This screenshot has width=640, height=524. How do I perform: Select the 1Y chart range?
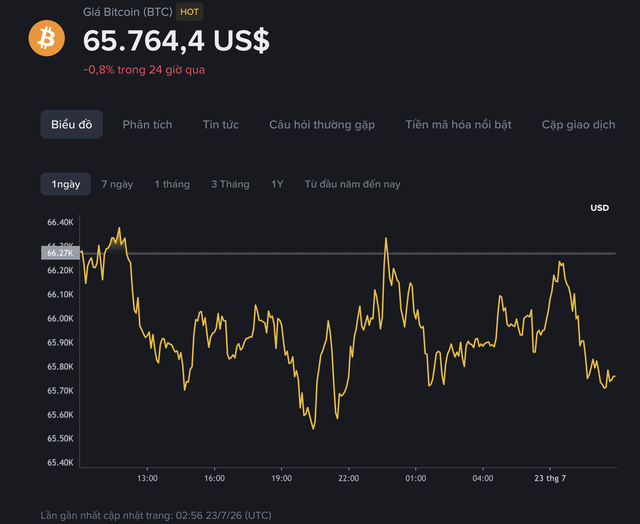[277, 184]
